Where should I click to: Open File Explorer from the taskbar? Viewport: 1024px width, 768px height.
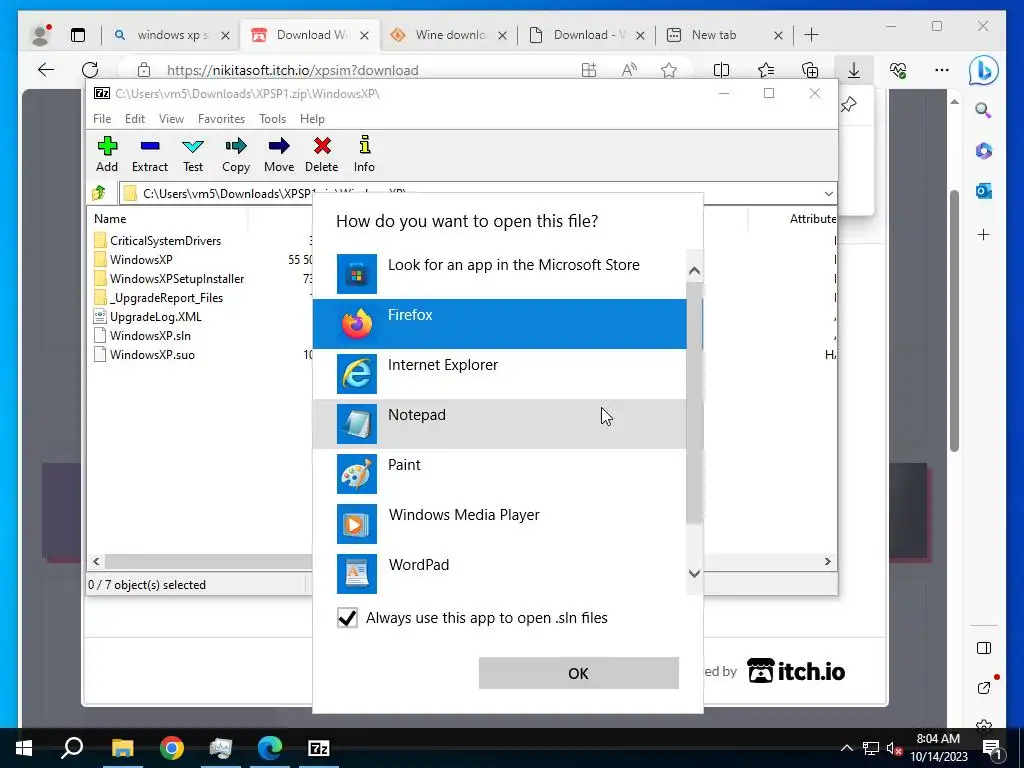point(123,748)
